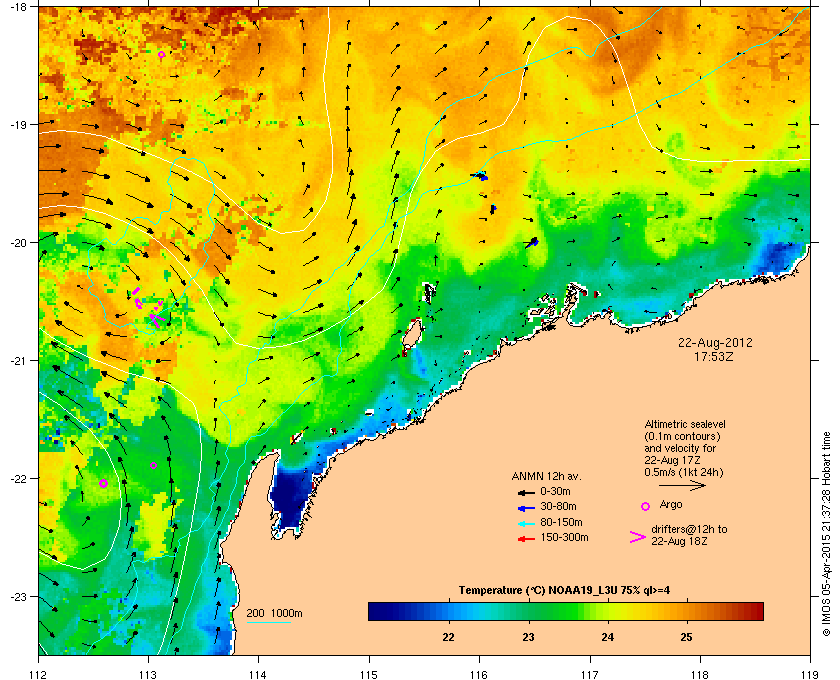Click the drifters@12h legend text

[x=689, y=535]
